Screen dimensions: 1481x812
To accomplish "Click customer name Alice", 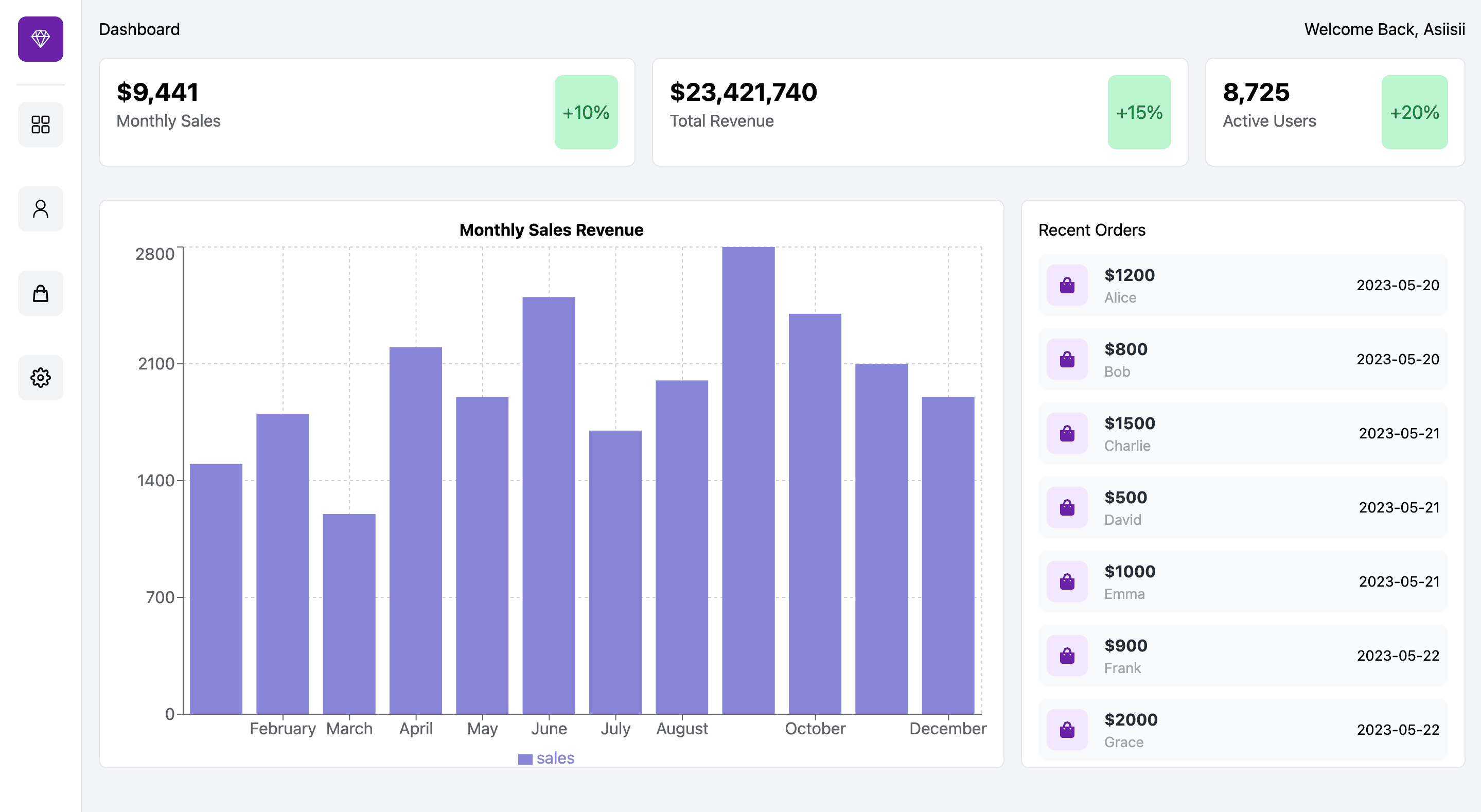I will tap(1120, 298).
